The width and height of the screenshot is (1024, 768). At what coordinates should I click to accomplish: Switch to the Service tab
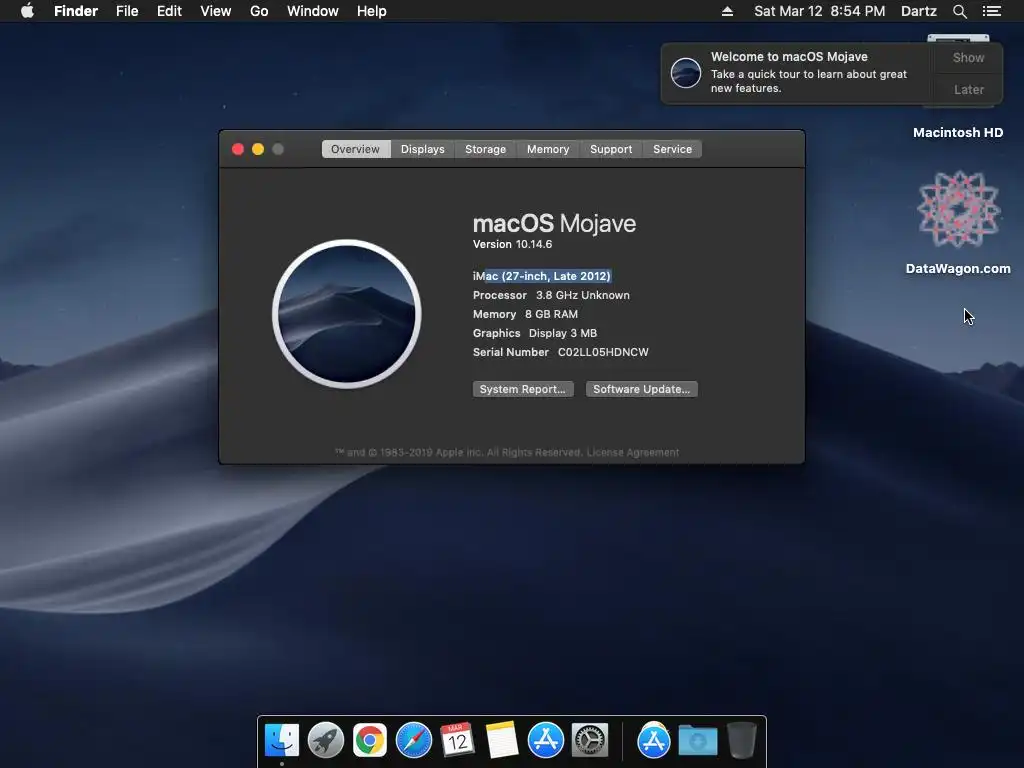pyautogui.click(x=672, y=149)
